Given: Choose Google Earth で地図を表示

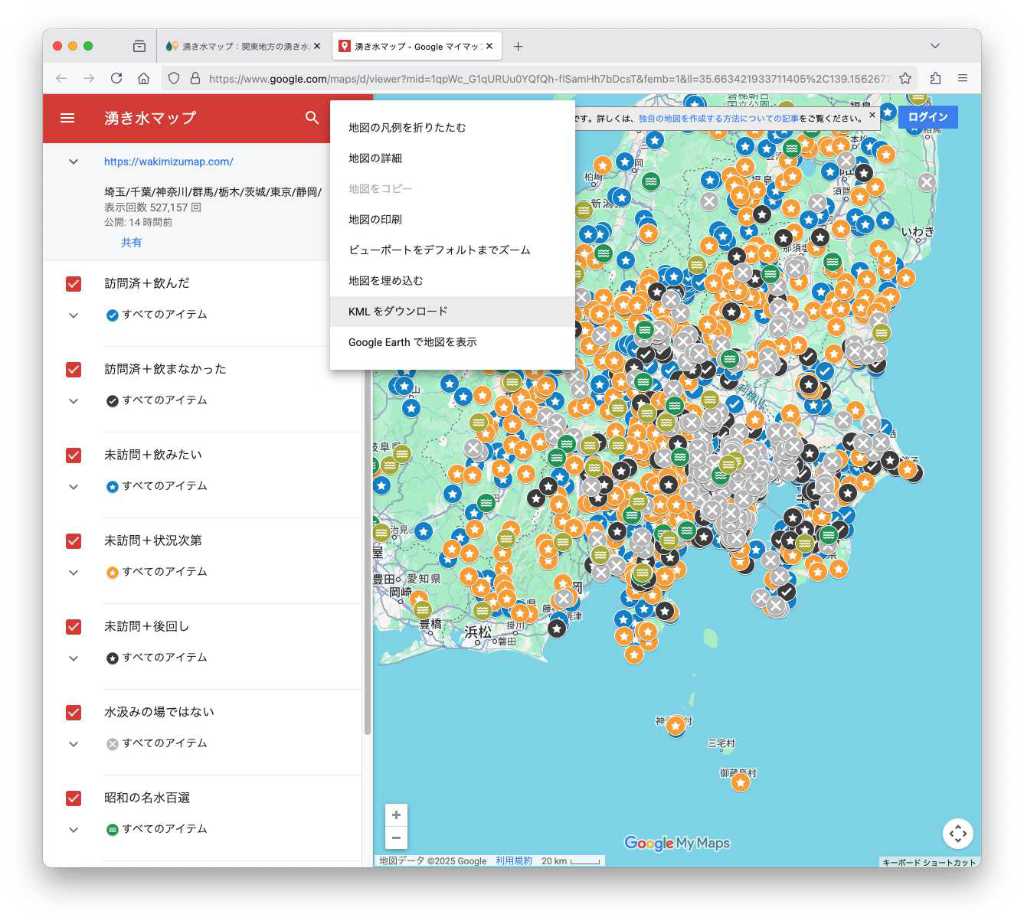Looking at the screenshot, I should click(x=453, y=342).
